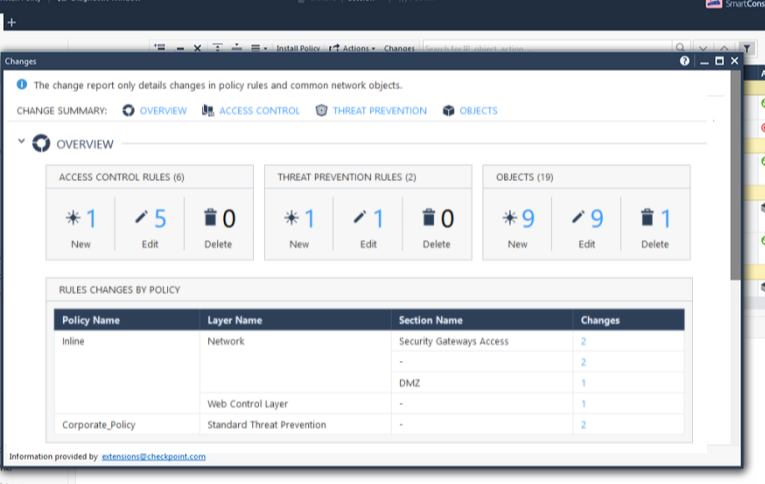Click the pencil icon in the Threat Prevention card
This screenshot has width=765, height=484.
click(360, 217)
